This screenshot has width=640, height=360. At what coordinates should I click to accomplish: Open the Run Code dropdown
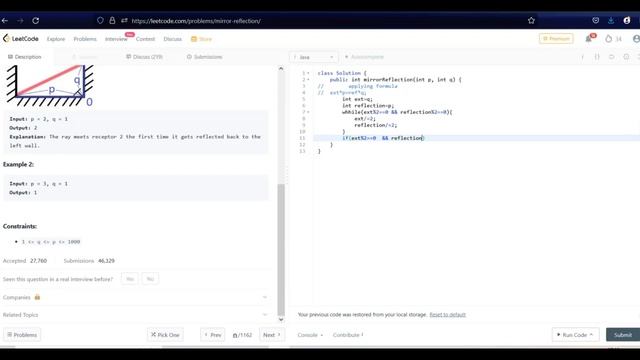click(576, 335)
